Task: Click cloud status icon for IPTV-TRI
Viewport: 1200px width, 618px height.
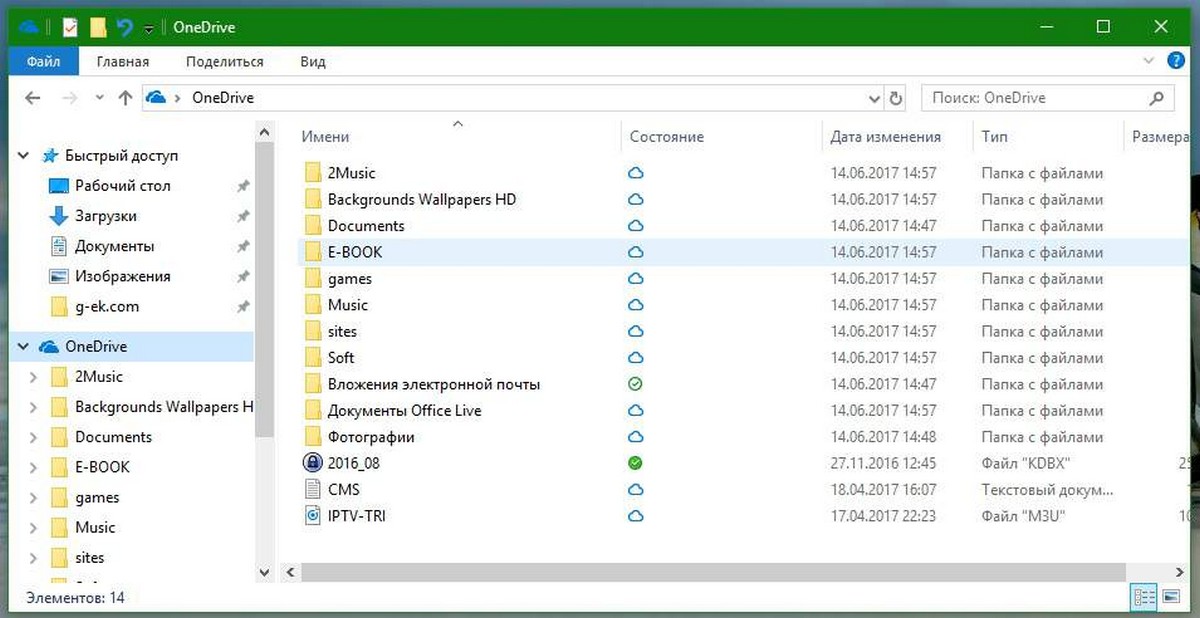Action: click(635, 516)
